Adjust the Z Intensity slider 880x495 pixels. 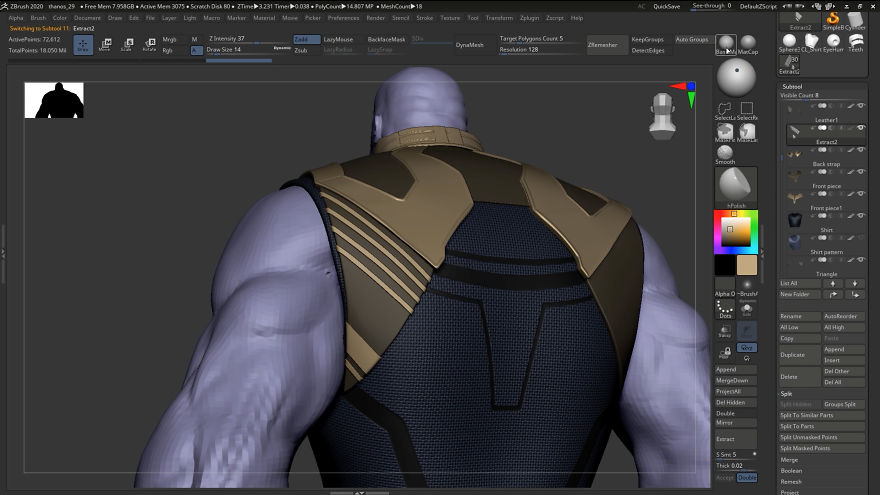[248, 39]
